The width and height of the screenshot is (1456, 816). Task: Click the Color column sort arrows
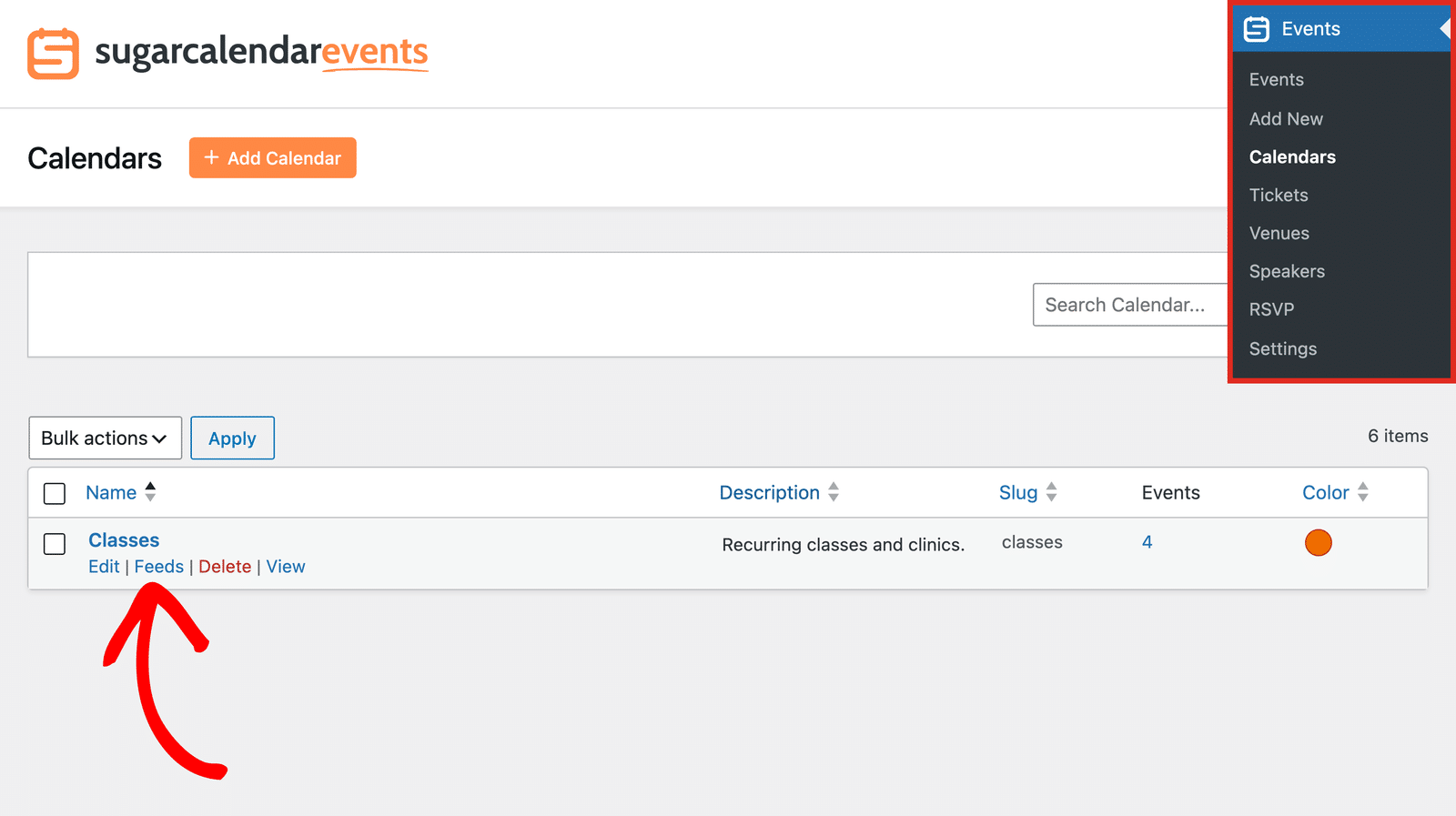[x=1363, y=492]
